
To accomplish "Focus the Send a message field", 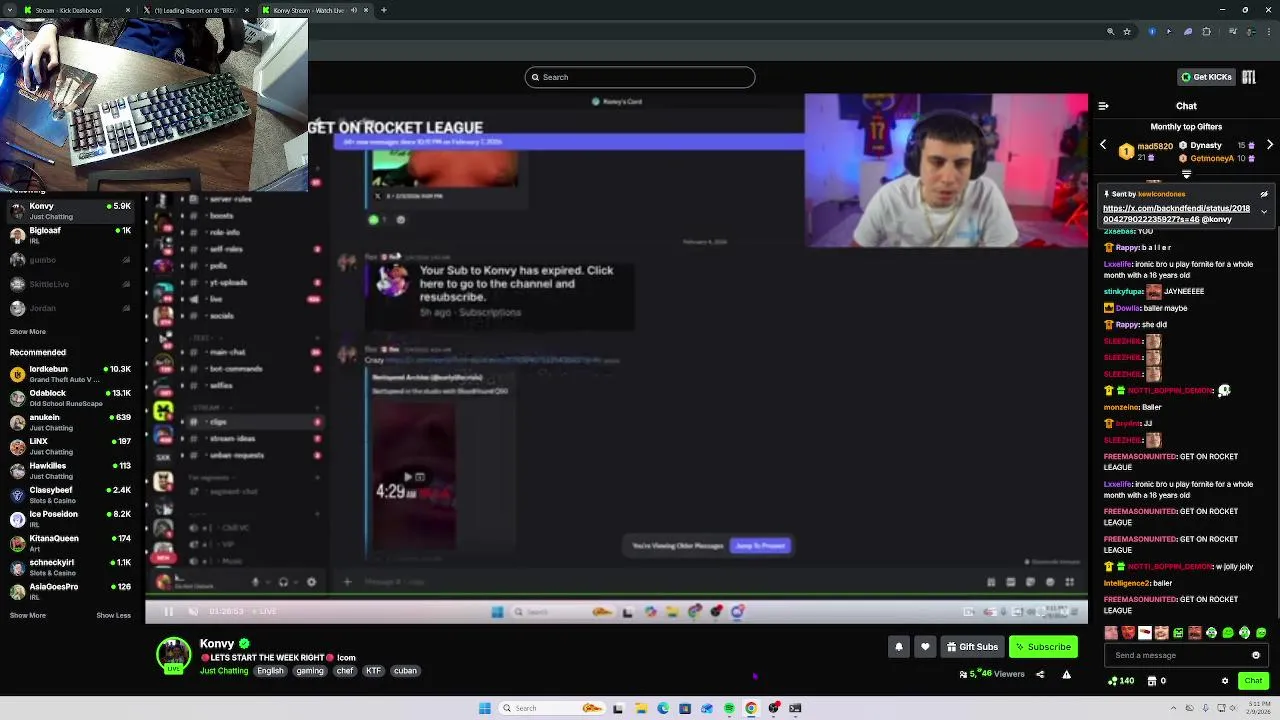I will tap(1185, 655).
